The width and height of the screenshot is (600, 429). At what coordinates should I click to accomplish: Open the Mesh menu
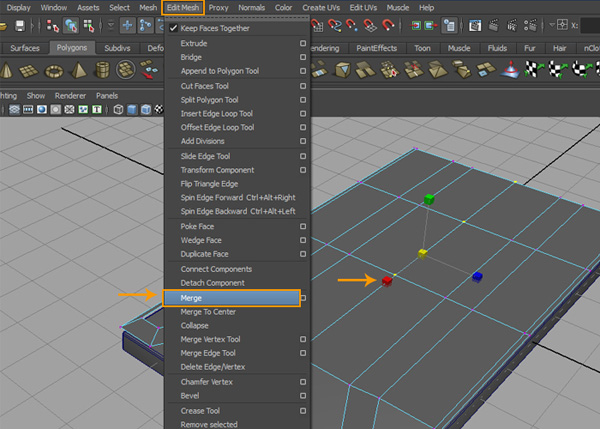148,8
